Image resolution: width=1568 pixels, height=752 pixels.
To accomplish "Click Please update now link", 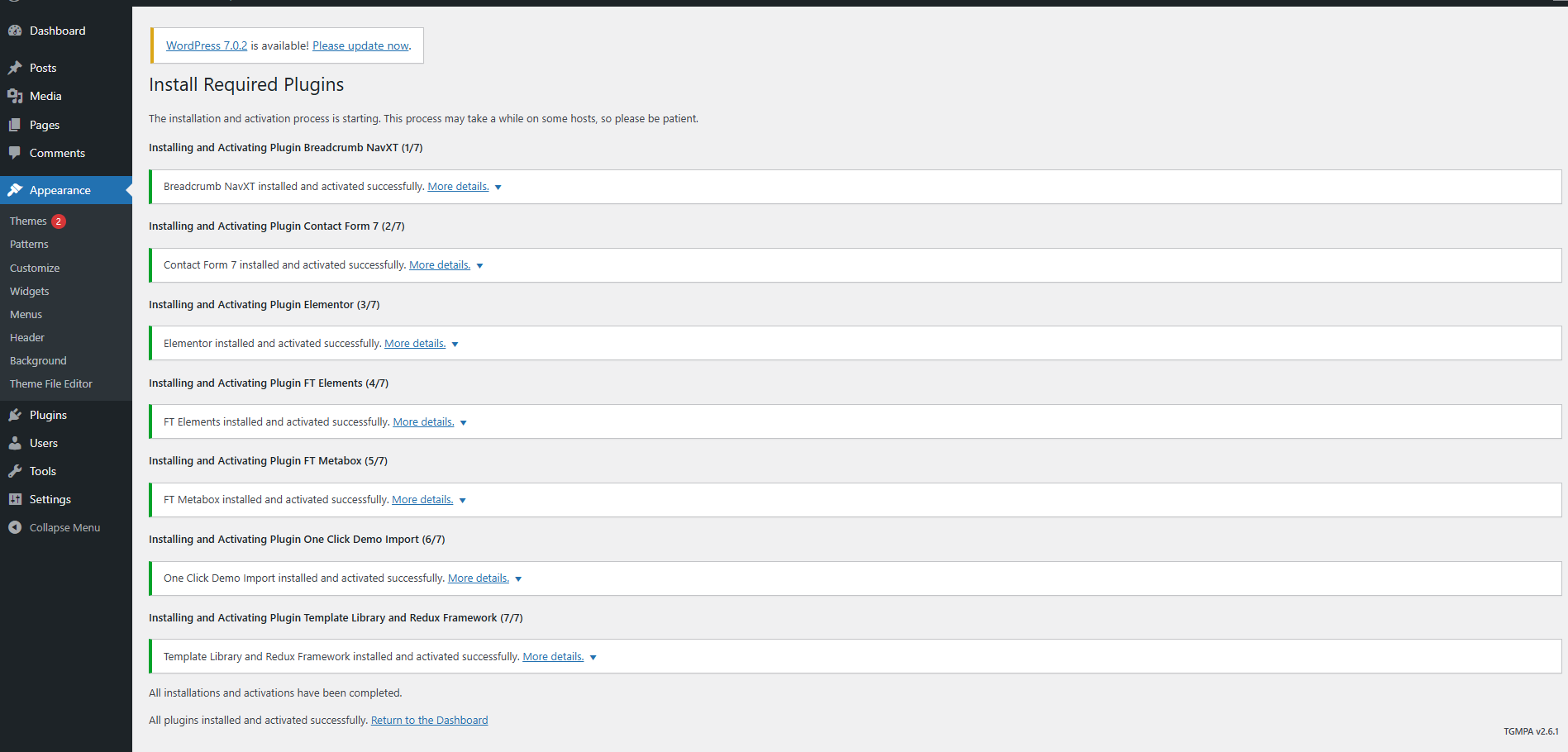I will (360, 46).
